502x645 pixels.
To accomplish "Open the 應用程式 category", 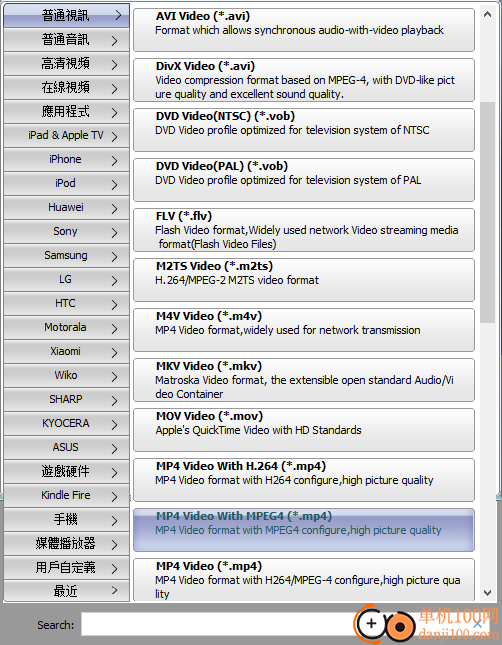I will point(67,111).
